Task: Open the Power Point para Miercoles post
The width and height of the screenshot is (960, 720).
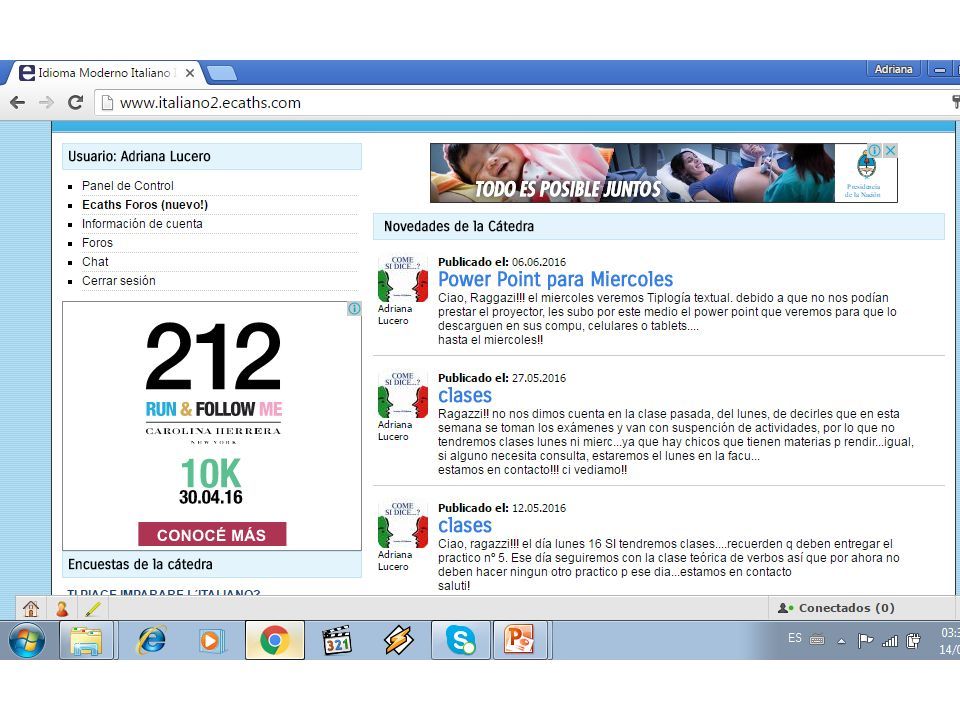Action: 555,279
